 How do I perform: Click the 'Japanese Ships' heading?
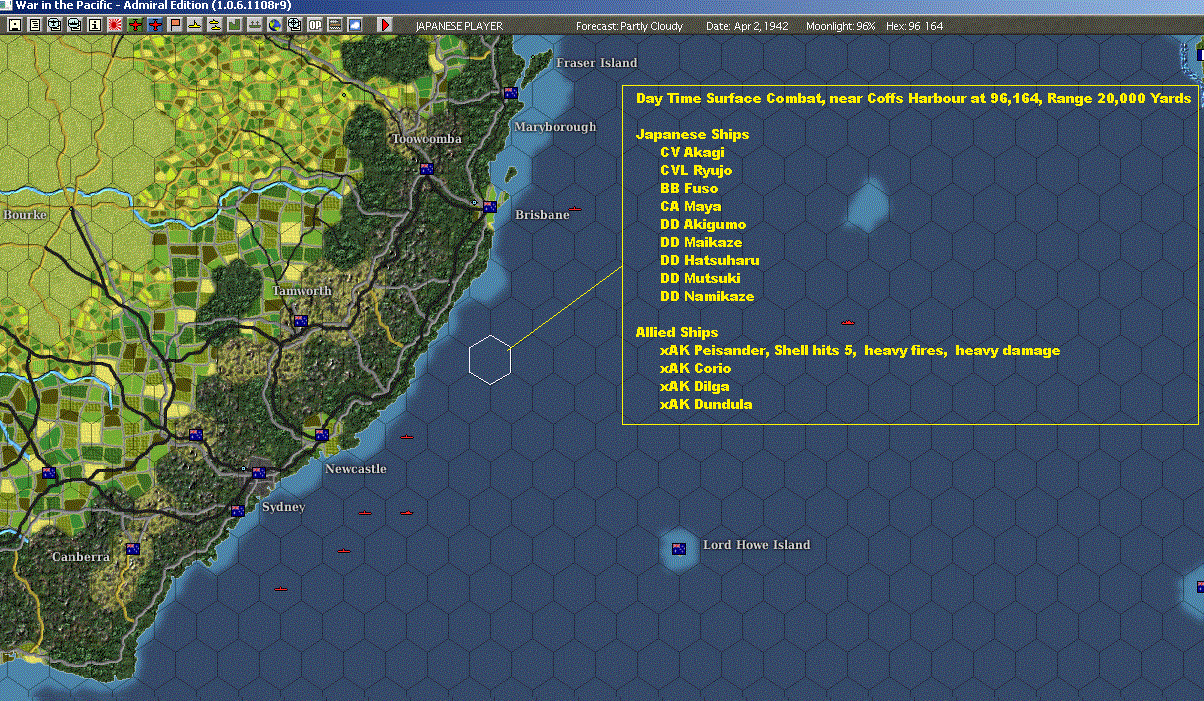click(x=692, y=134)
